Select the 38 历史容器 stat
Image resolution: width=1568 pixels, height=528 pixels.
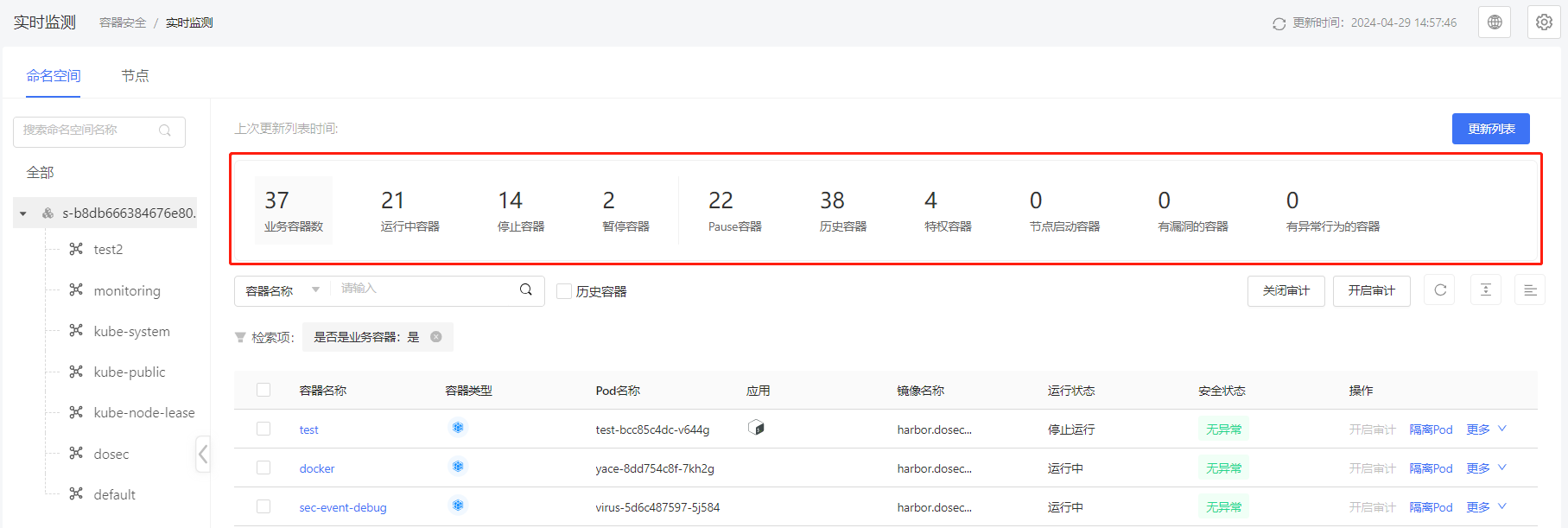(x=843, y=211)
